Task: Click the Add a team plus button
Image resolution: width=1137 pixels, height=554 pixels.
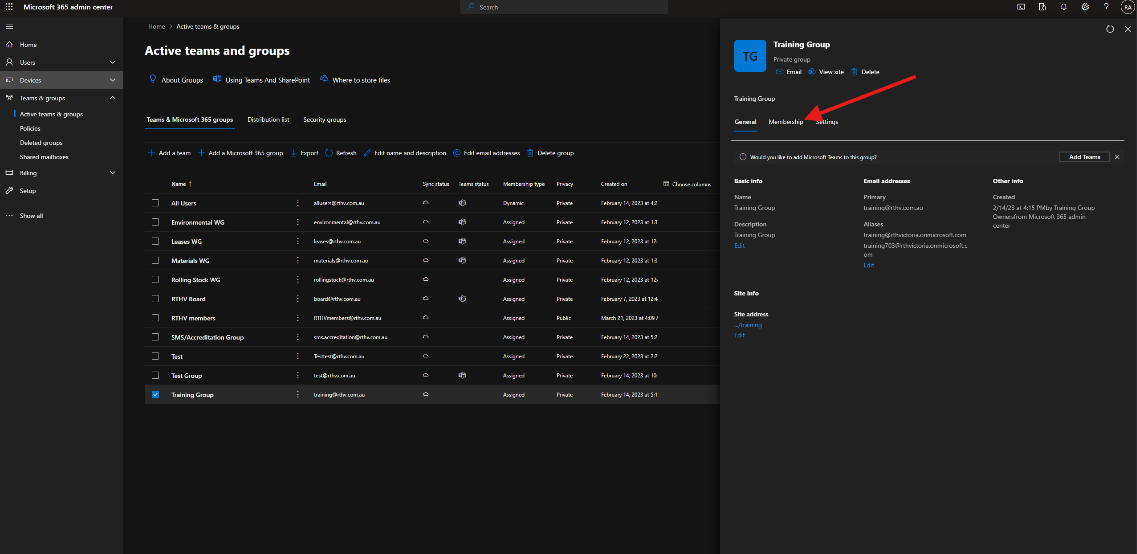Action: click(x=169, y=153)
